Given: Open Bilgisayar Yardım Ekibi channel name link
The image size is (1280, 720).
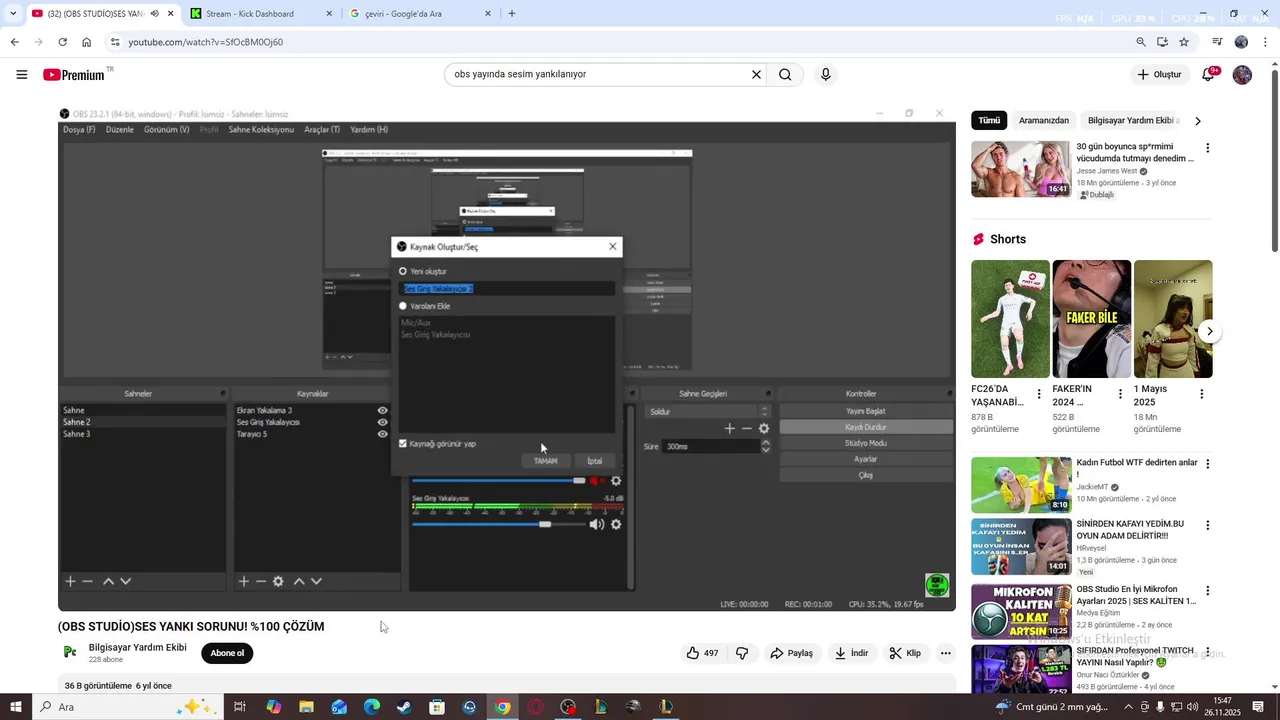Looking at the screenshot, I should (x=138, y=647).
